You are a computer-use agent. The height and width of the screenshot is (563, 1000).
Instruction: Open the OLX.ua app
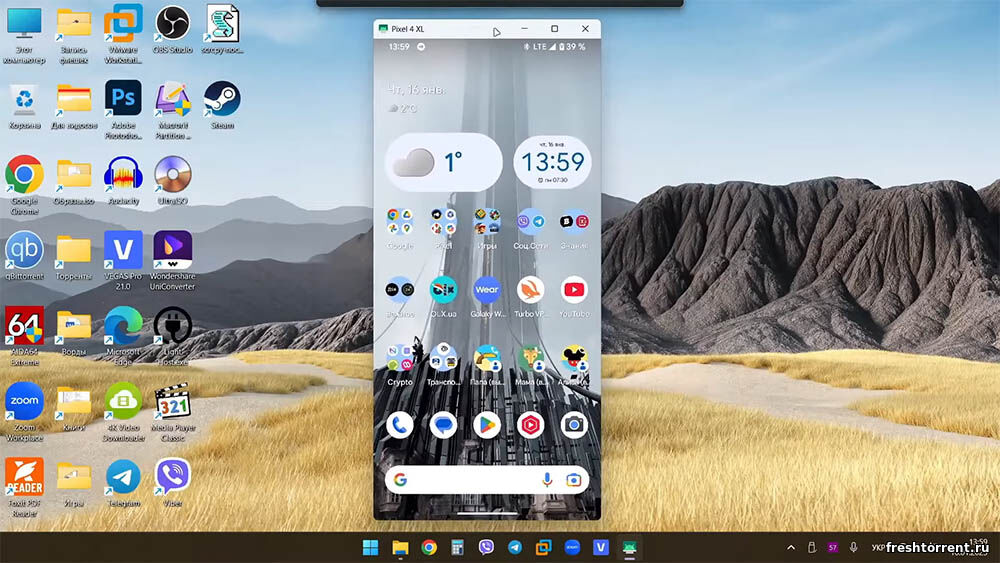[443, 291]
